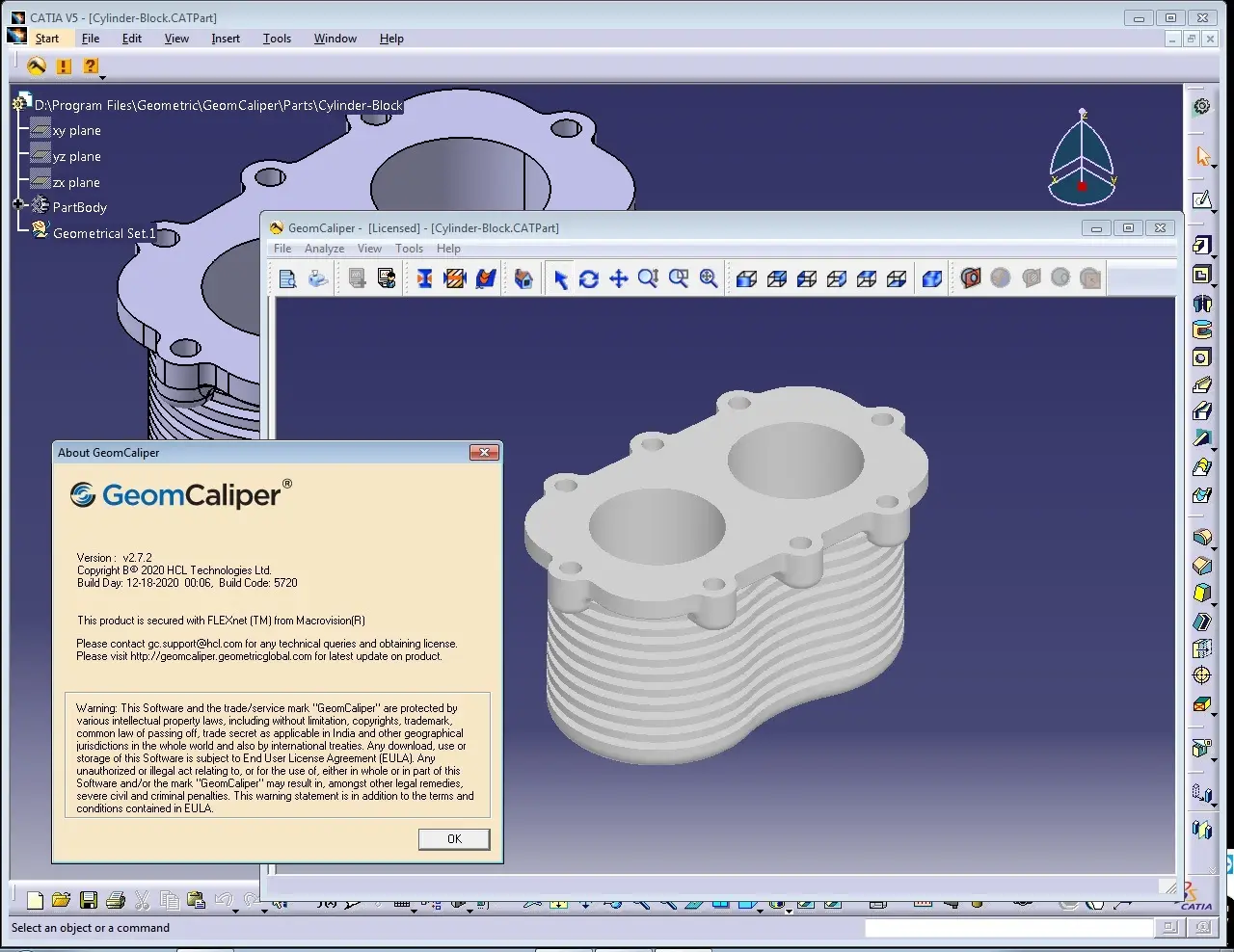Expand the PartBody node in specification tree
Viewport: 1234px width, 952px height.
pos(17,204)
